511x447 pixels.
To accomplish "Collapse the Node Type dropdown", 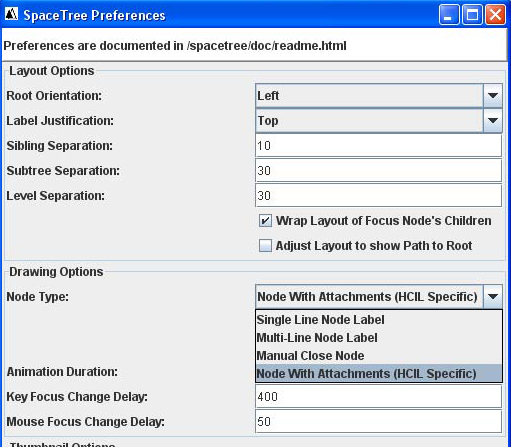I will [x=493, y=297].
